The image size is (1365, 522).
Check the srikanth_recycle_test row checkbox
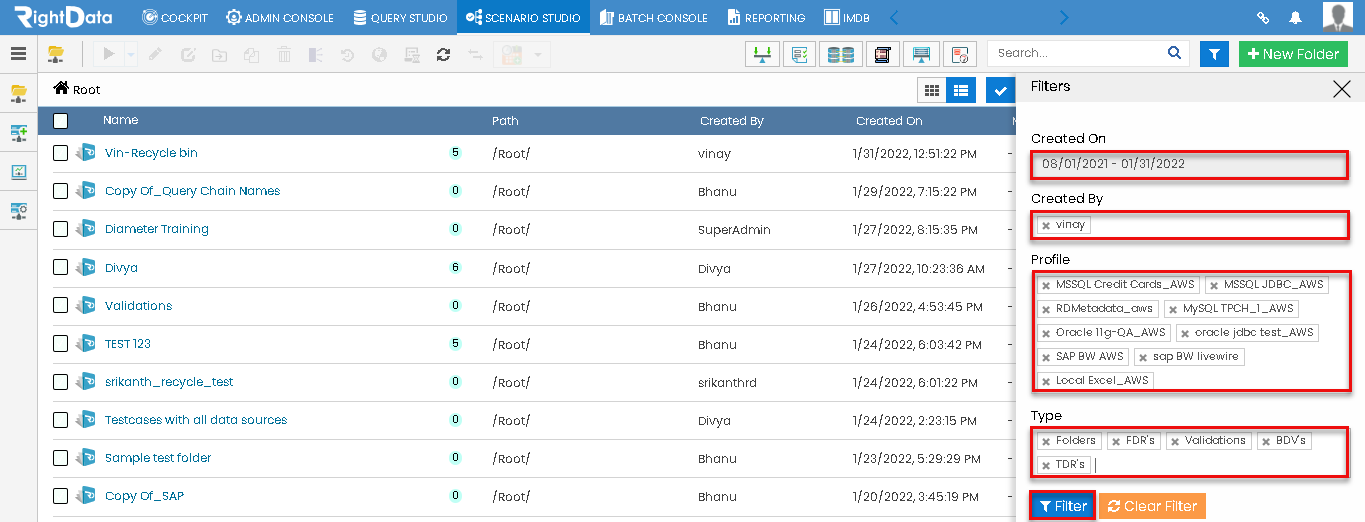(x=61, y=382)
